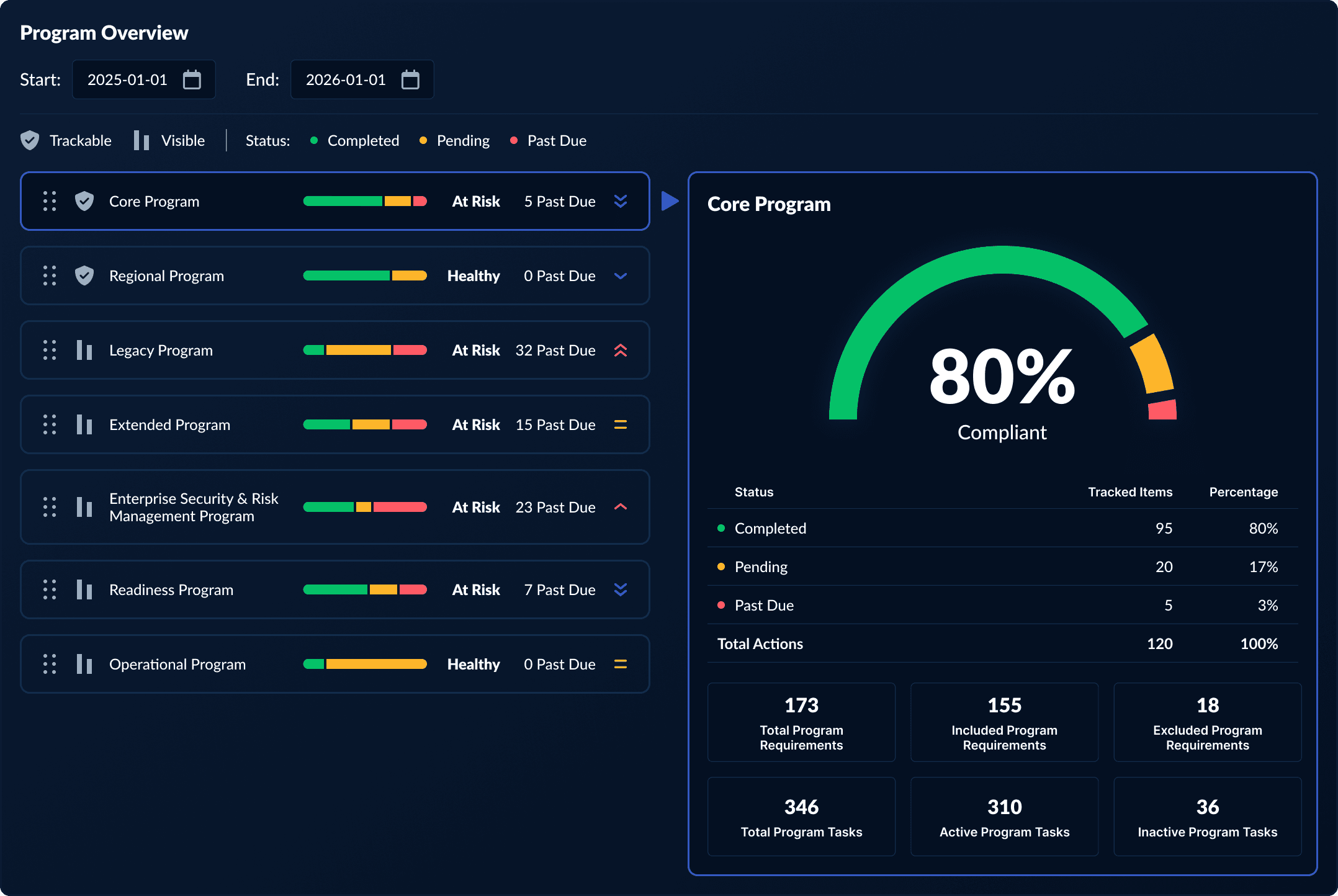Expand Readiness Program double down chevron
Viewport: 1338px width, 896px height.
point(620,589)
